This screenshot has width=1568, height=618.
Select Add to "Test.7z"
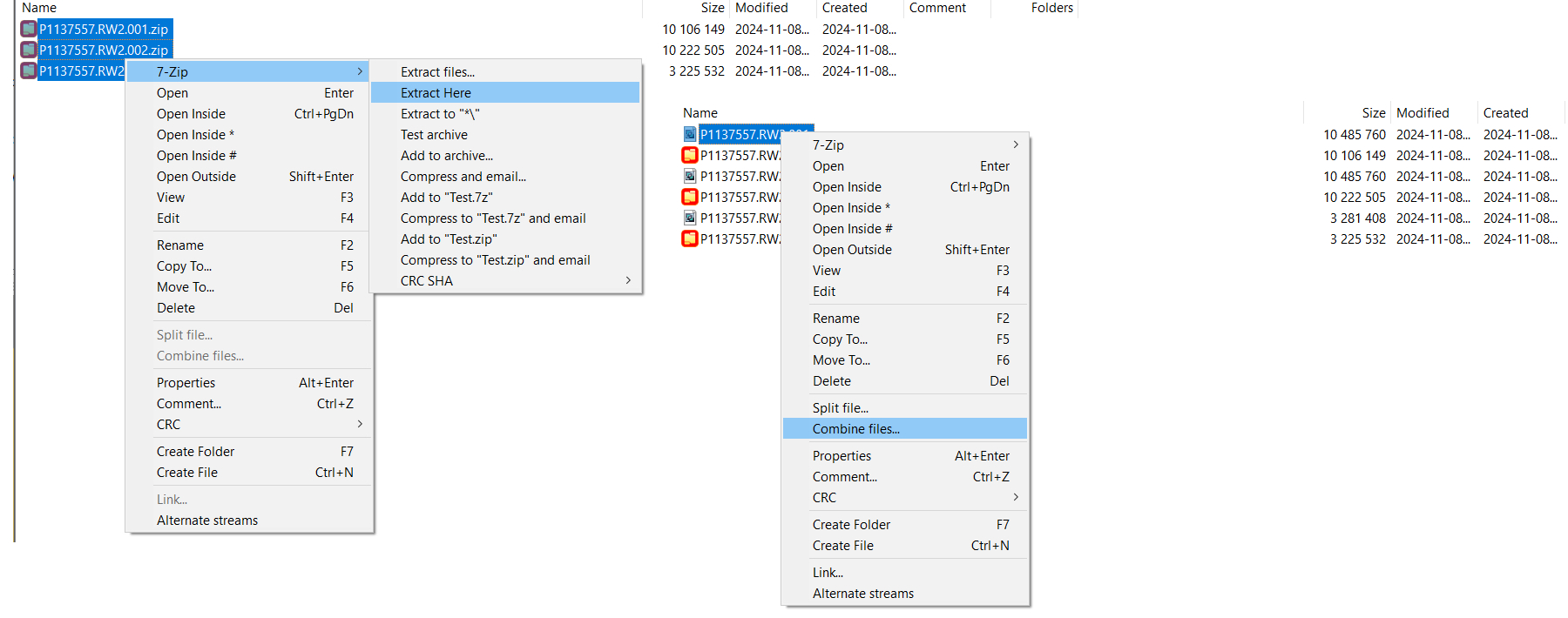(x=505, y=197)
